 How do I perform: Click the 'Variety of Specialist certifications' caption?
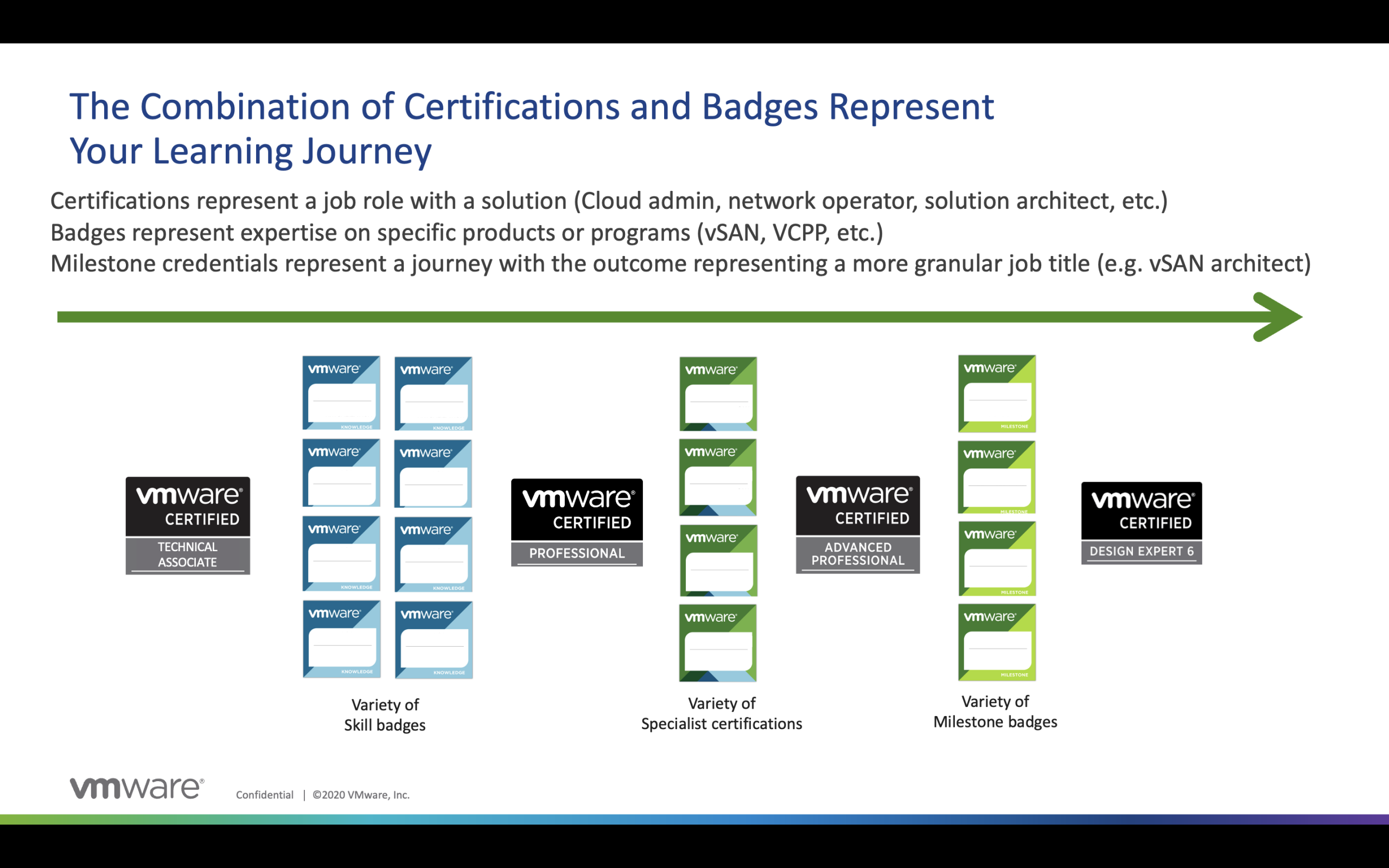click(x=722, y=713)
